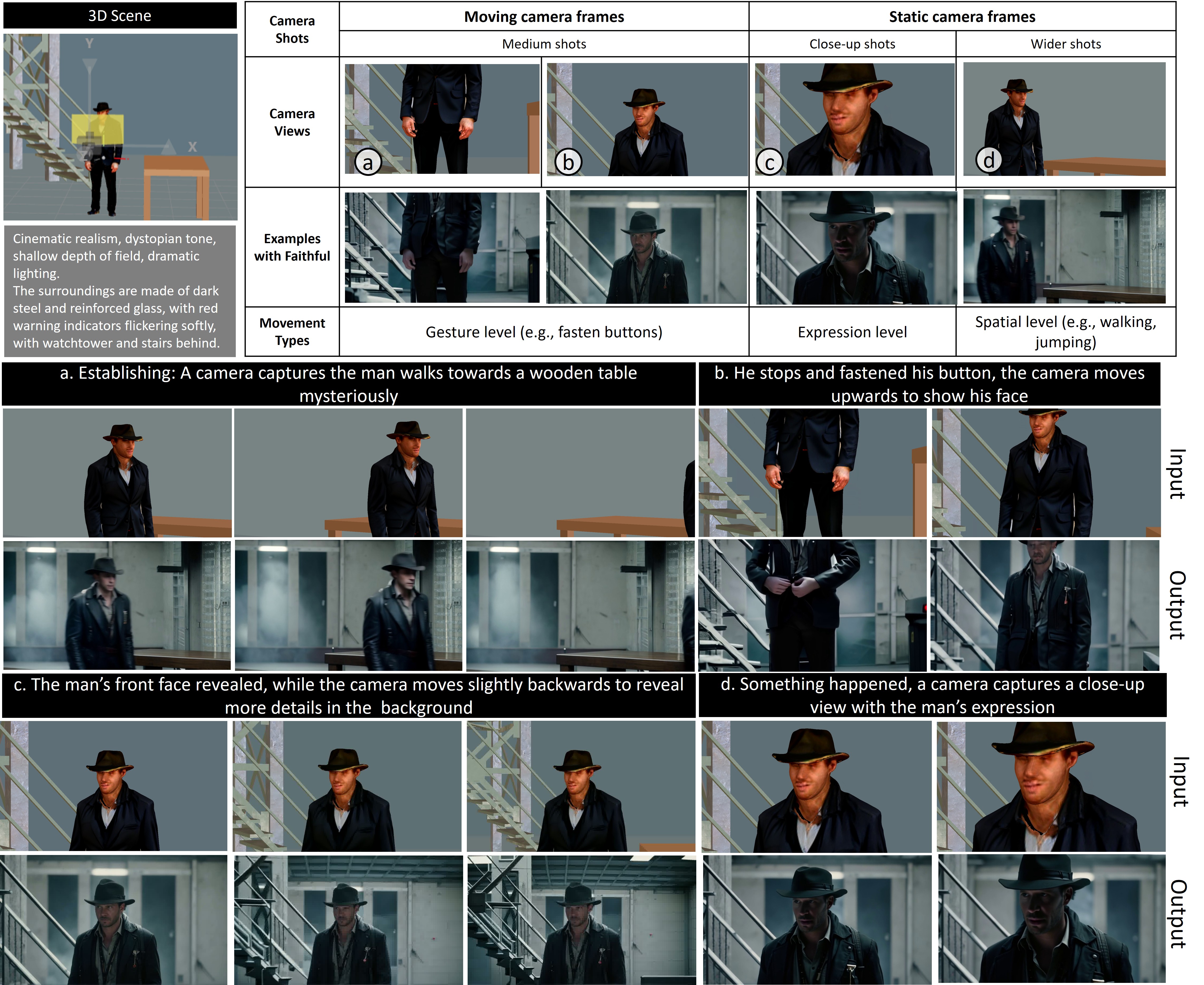Viewport: 1204px width, 985px height.
Task: Click the 'Expression level' movement type cell
Action: click(x=852, y=332)
